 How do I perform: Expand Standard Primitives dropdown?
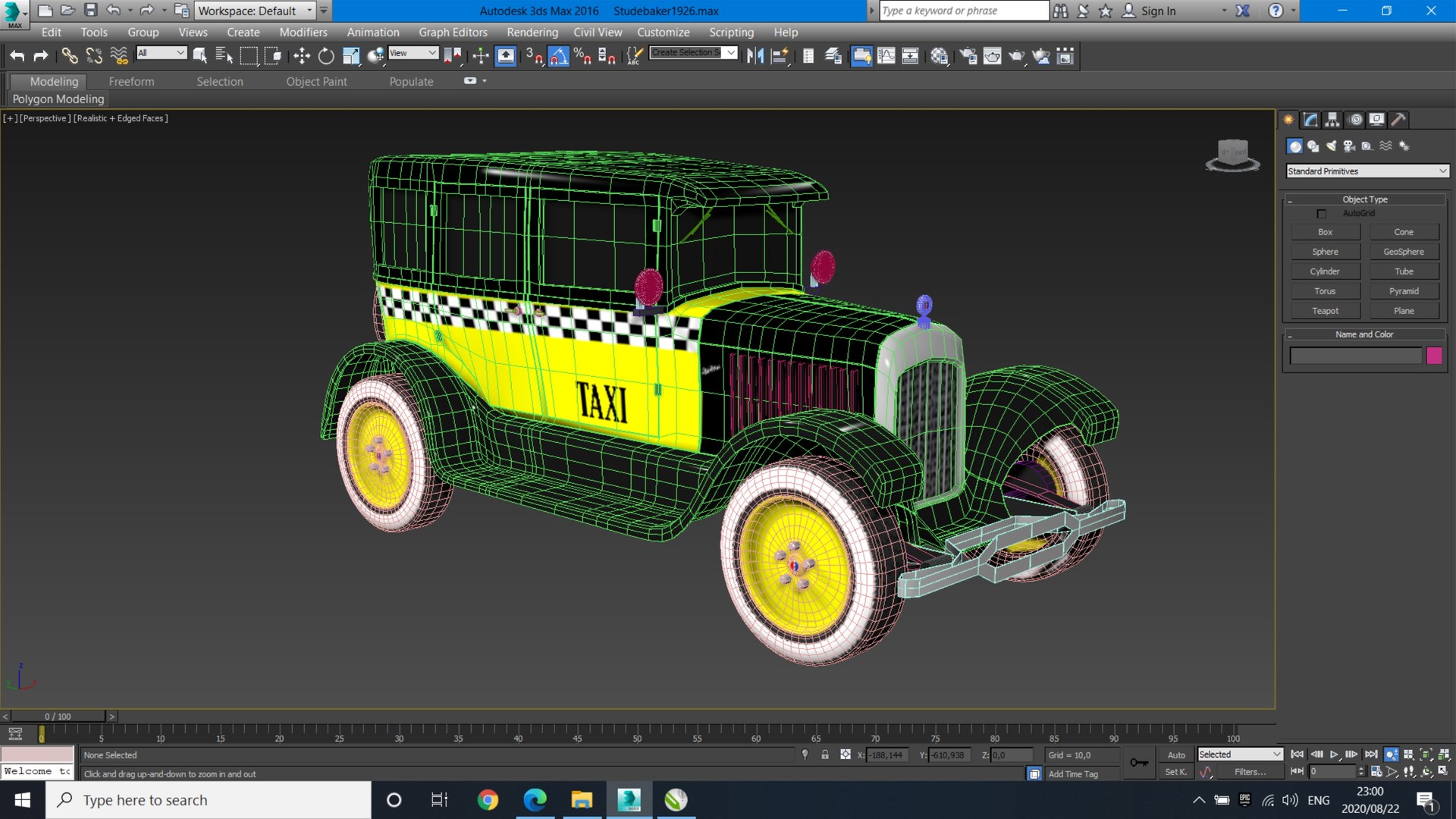[x=1367, y=171]
